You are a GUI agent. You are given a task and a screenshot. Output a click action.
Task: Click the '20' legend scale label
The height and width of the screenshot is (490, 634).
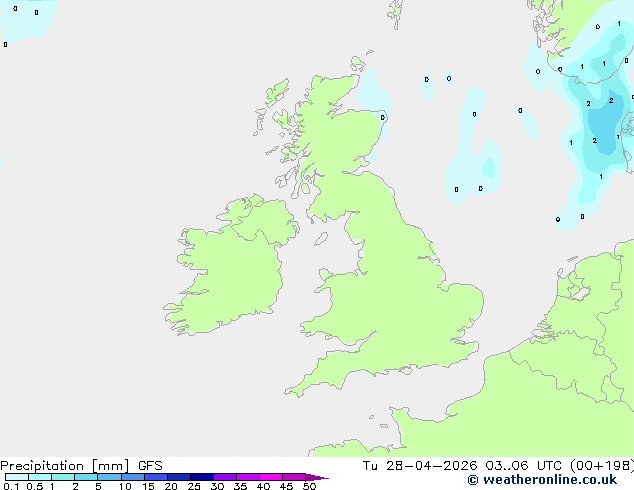171,486
